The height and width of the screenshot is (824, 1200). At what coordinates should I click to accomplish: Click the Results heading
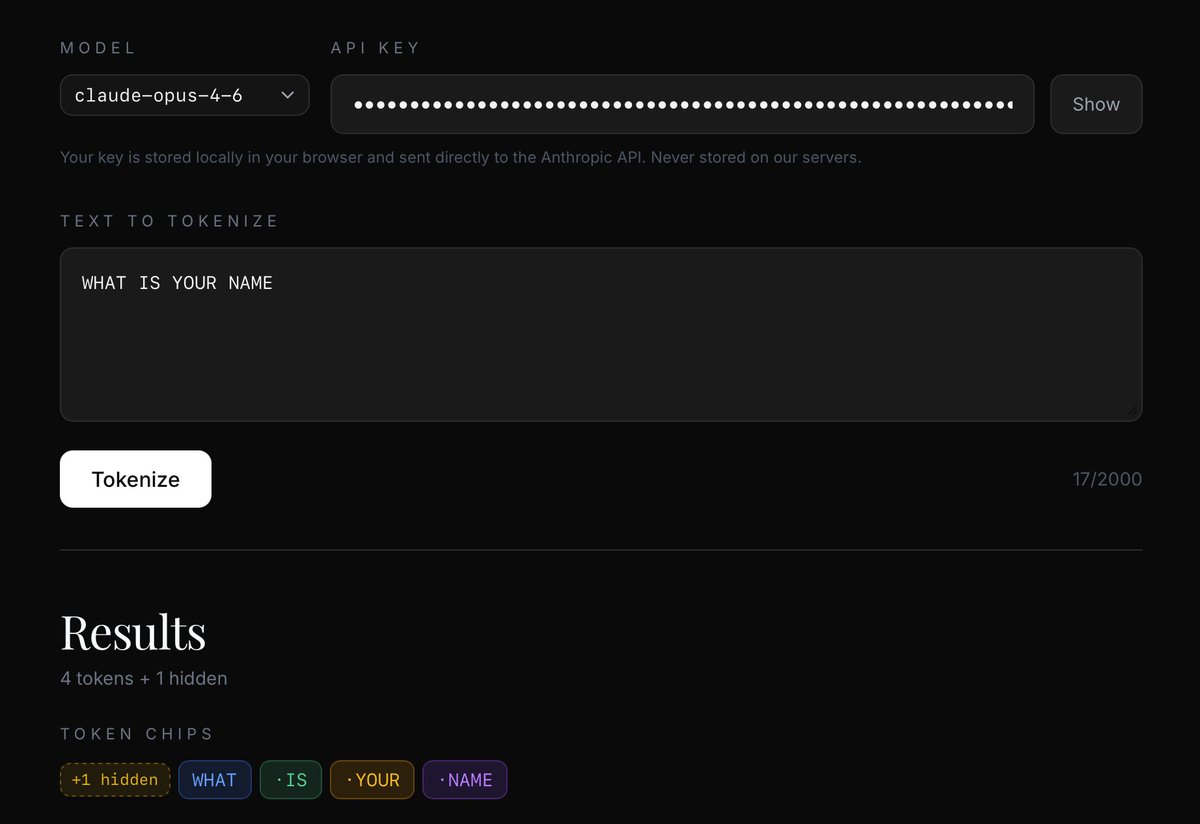point(133,632)
